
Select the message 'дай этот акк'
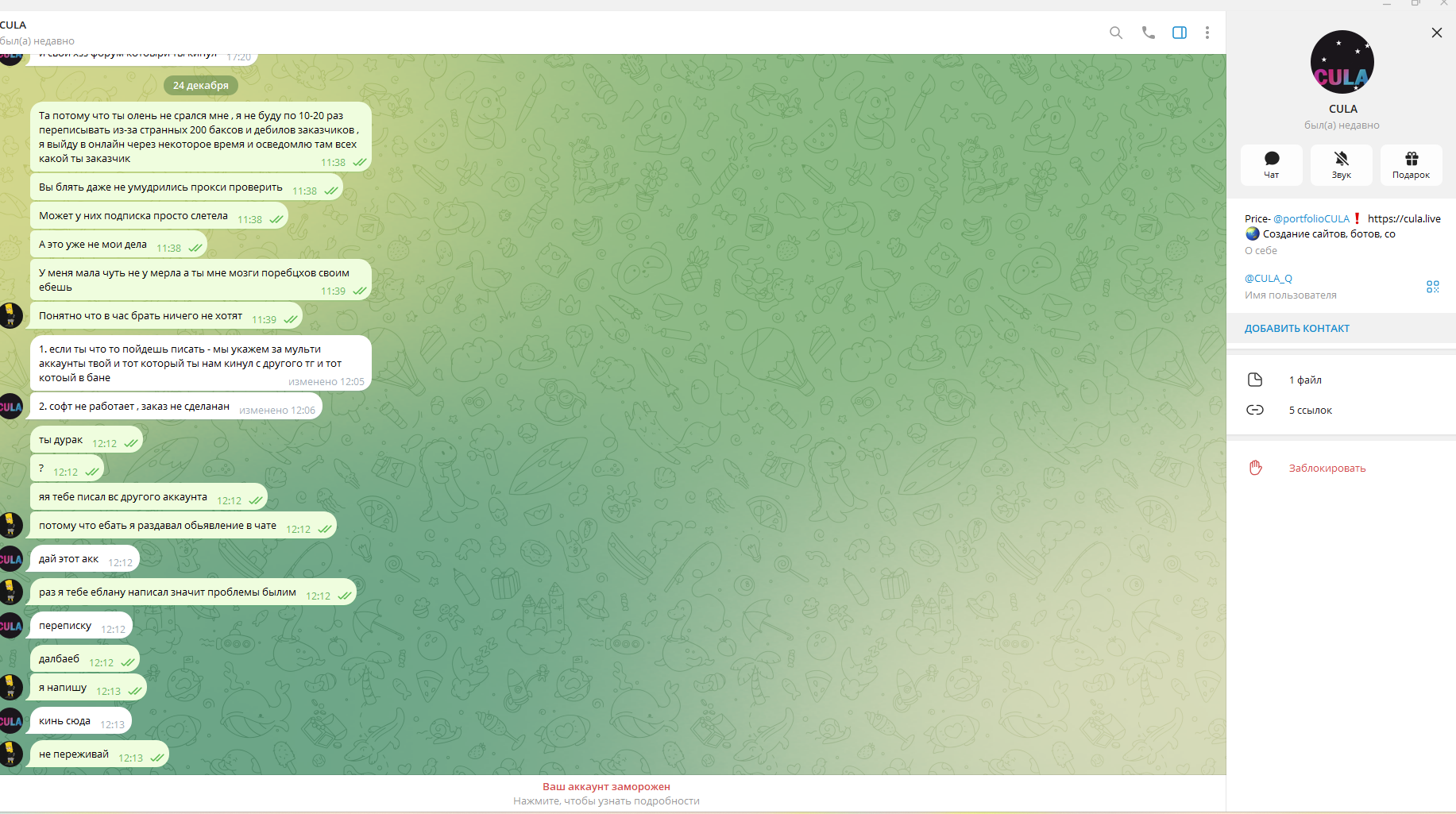coord(84,559)
